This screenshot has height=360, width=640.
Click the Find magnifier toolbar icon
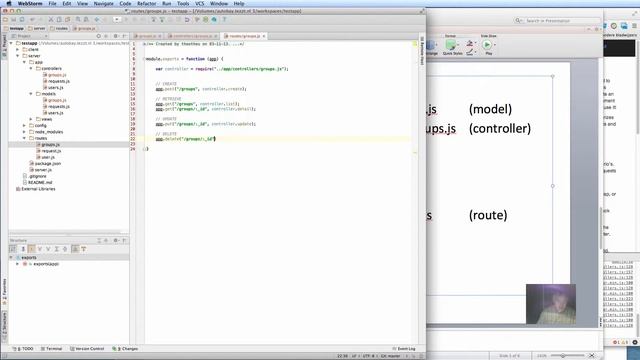tap(78, 20)
